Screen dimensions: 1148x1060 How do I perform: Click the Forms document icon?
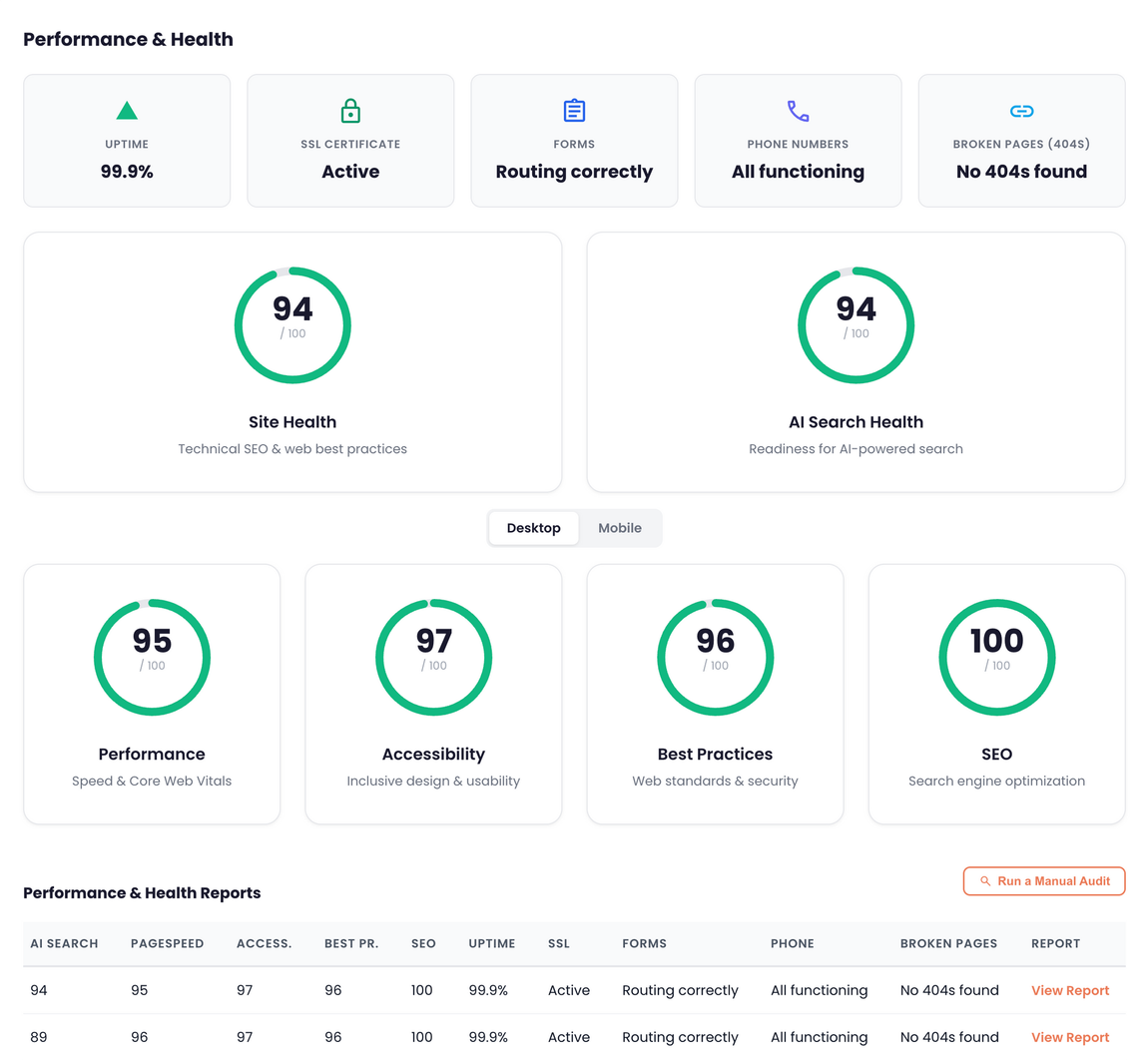574,110
